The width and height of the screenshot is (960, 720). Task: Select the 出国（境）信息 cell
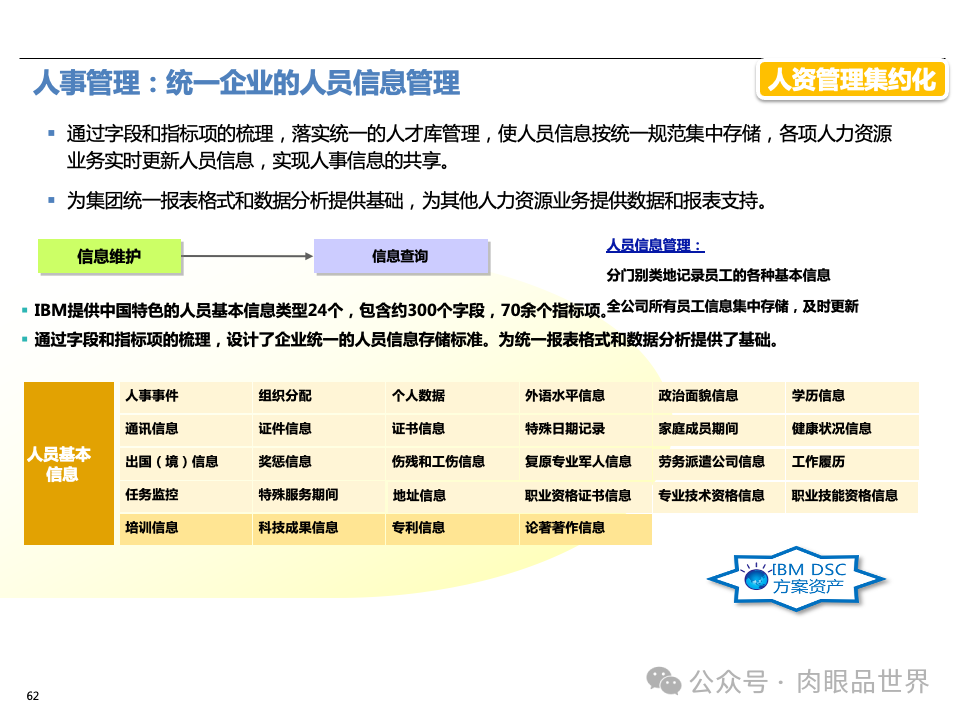pos(186,463)
